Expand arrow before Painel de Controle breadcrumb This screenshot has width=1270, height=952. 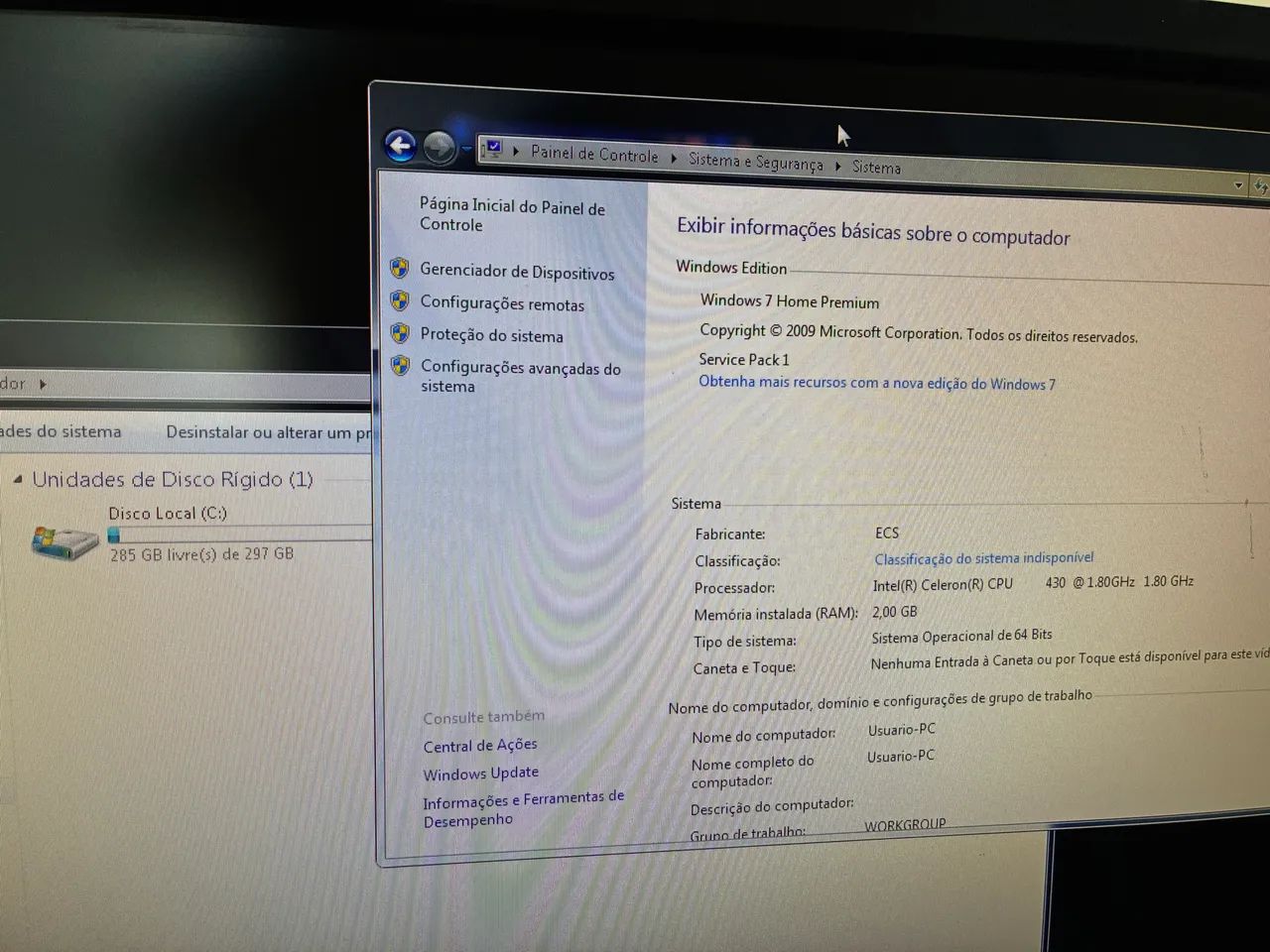point(516,151)
